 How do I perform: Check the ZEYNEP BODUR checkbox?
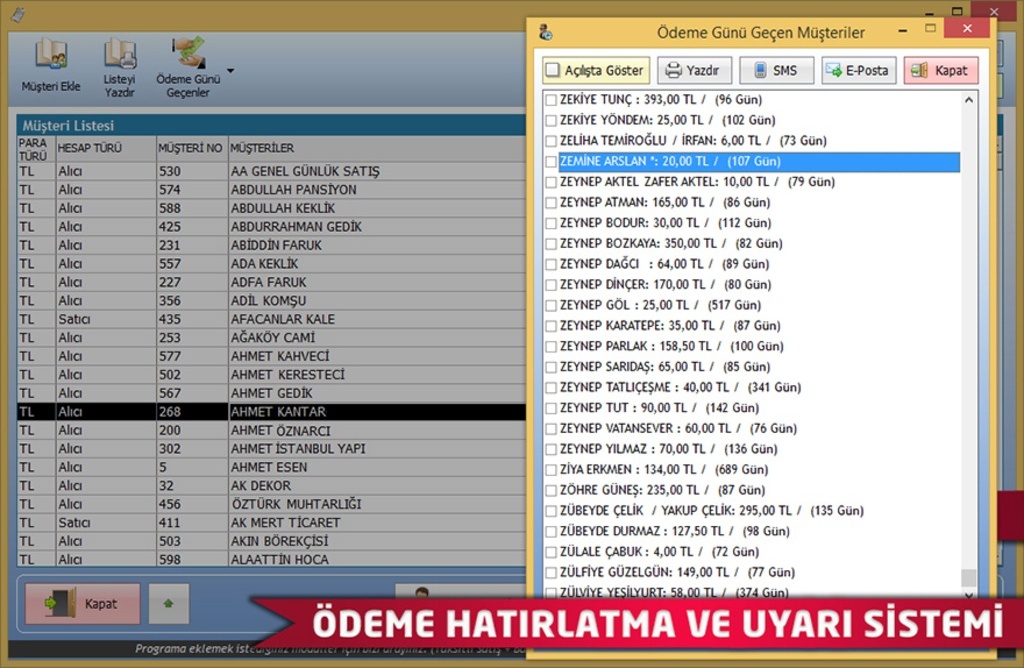point(551,223)
